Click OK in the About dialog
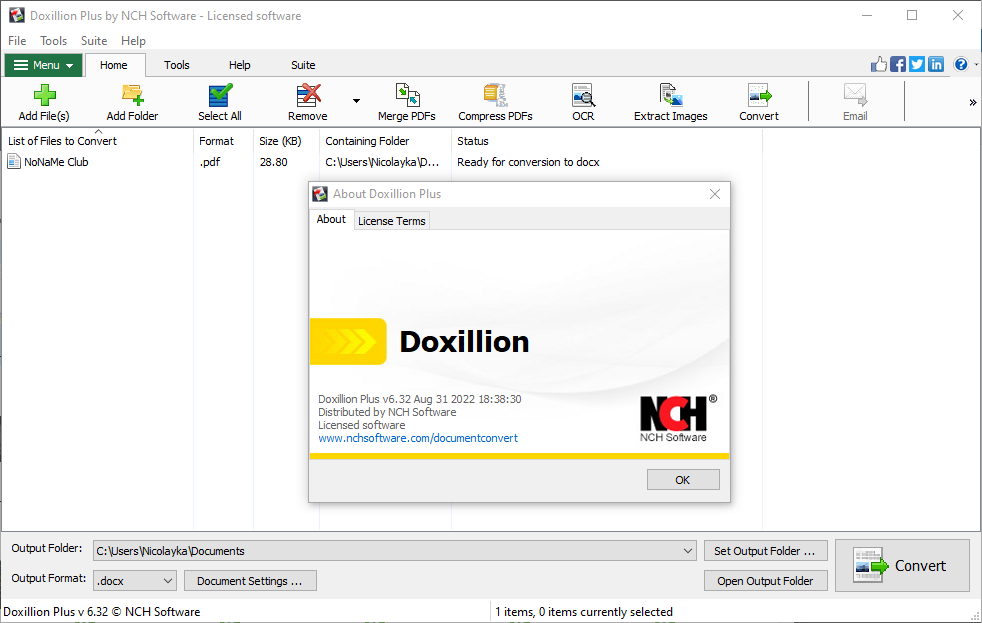Viewport: 982px width, 623px height. coord(683,480)
